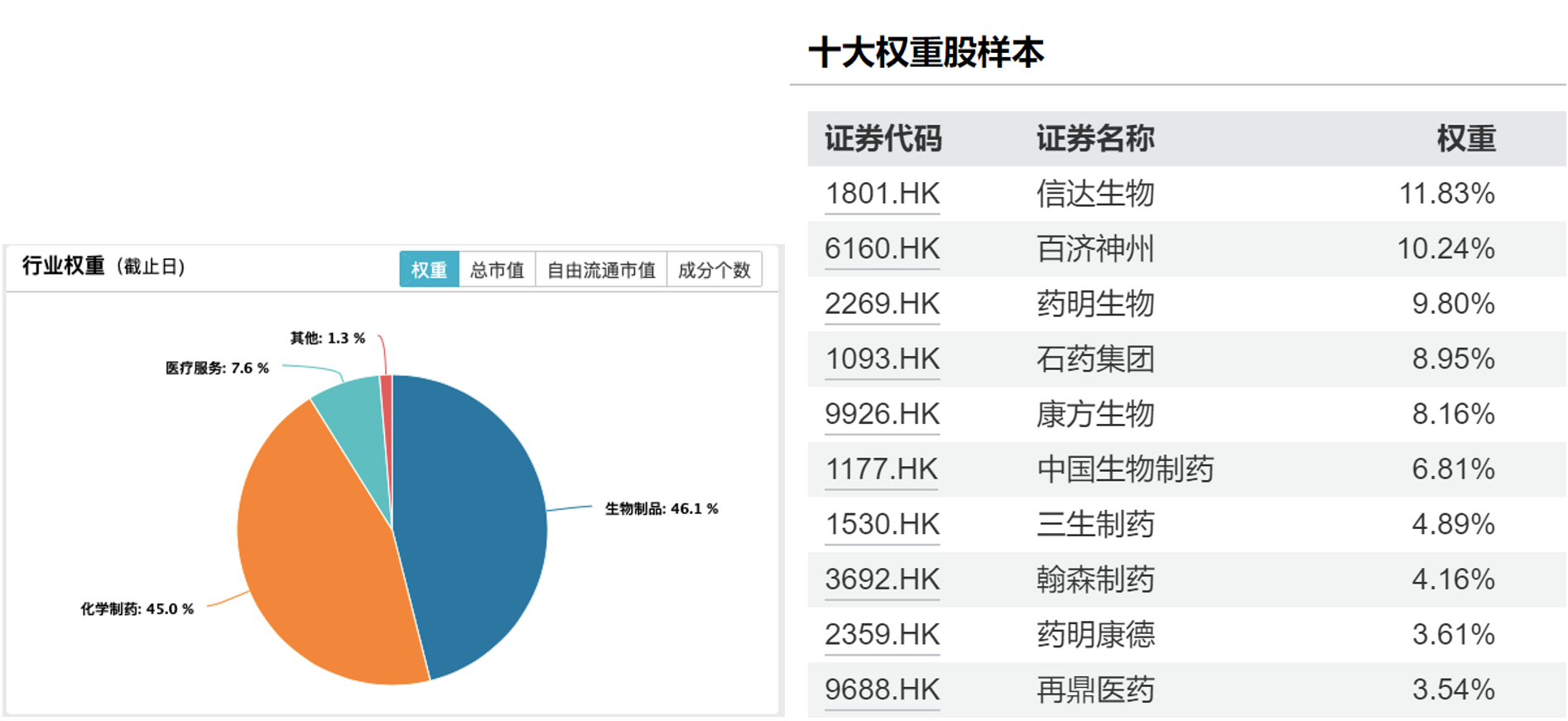The height and width of the screenshot is (721, 1568).
Task: Click the 权重 column header in table
Action: (x=1466, y=138)
